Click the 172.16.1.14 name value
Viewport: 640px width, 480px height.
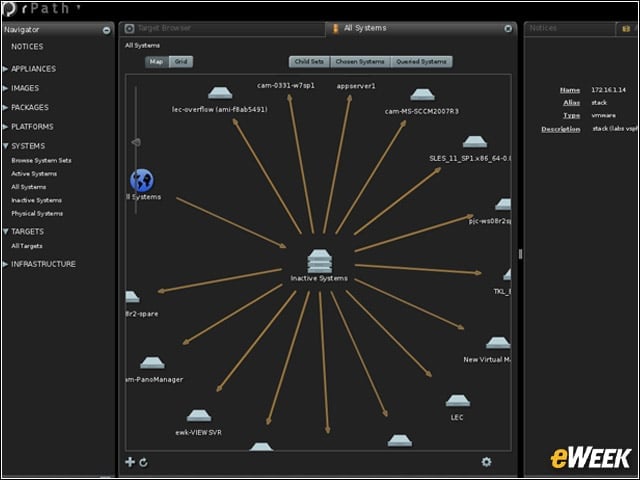click(609, 90)
